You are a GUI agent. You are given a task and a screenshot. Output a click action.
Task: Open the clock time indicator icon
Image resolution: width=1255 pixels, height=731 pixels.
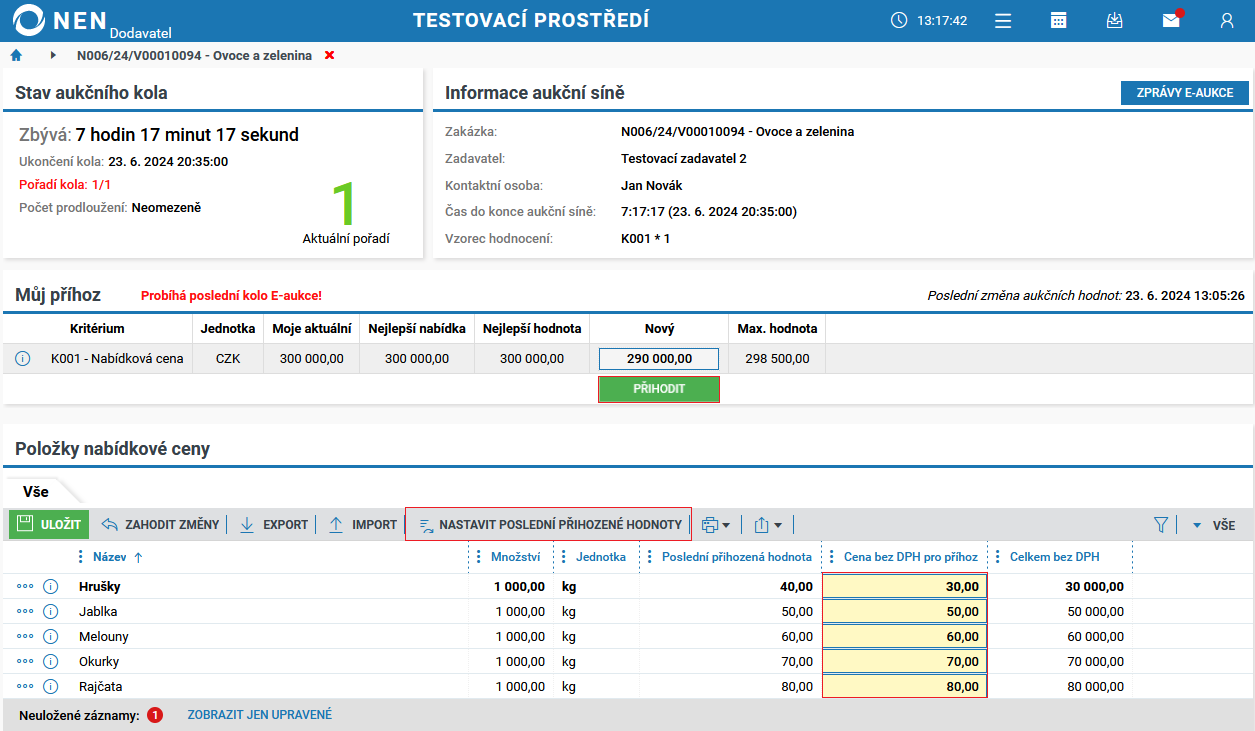[x=899, y=20]
